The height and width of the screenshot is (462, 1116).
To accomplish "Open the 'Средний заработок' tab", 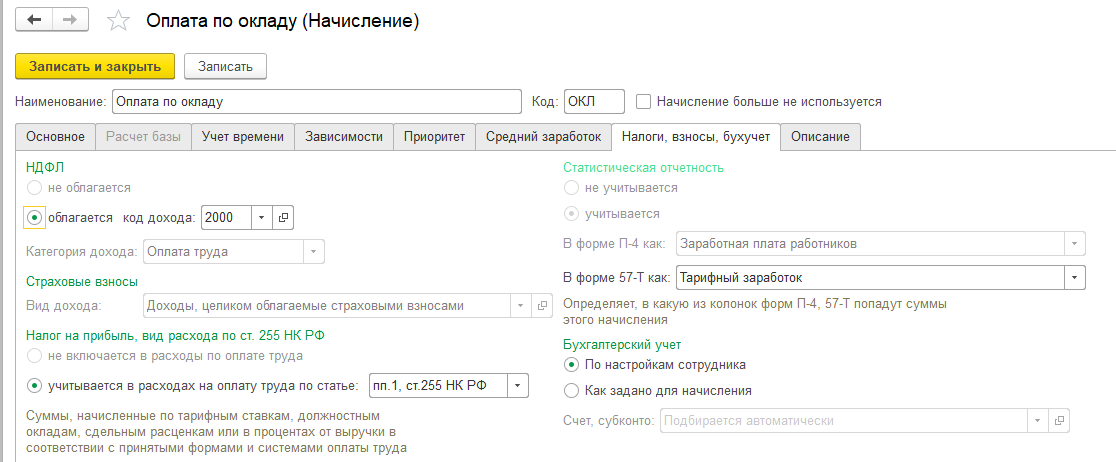I will coord(543,137).
